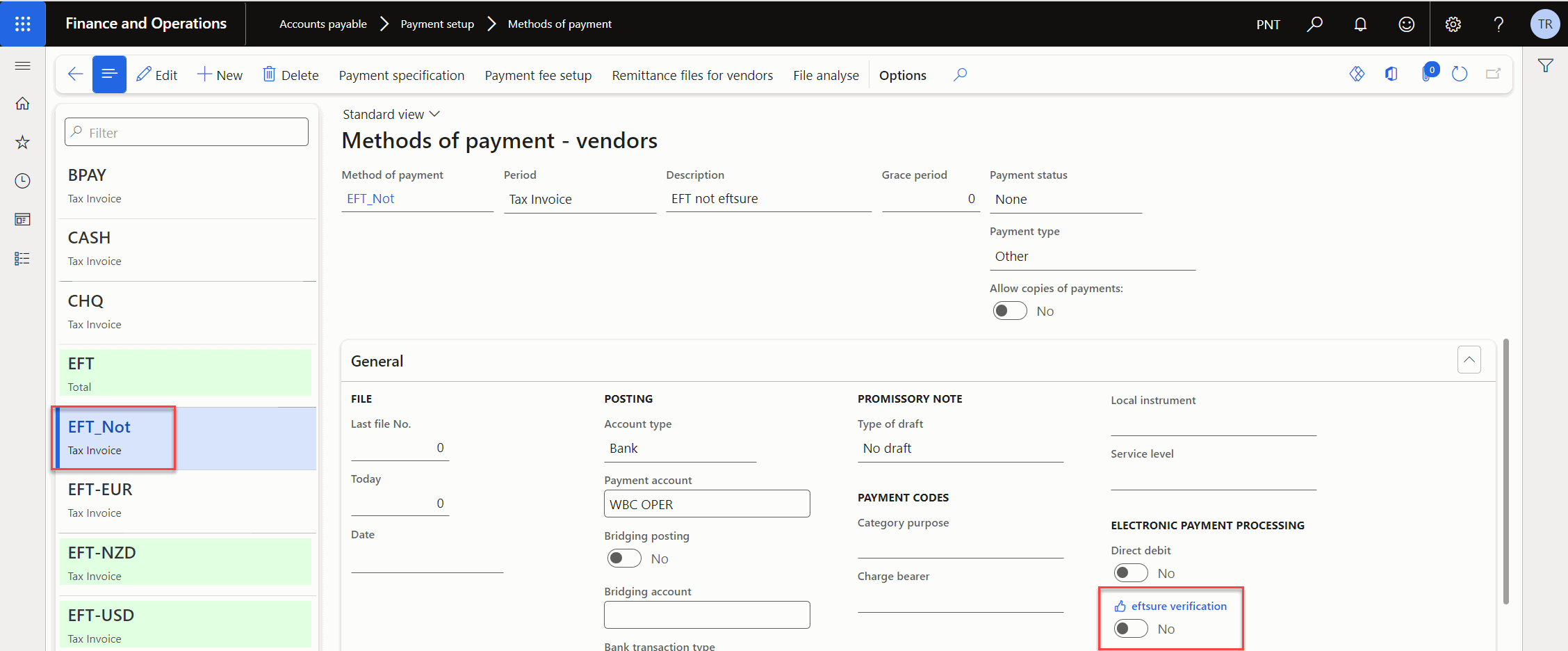Open the Payment status field
Image resolution: width=1568 pixels, height=651 pixels.
(1065, 200)
